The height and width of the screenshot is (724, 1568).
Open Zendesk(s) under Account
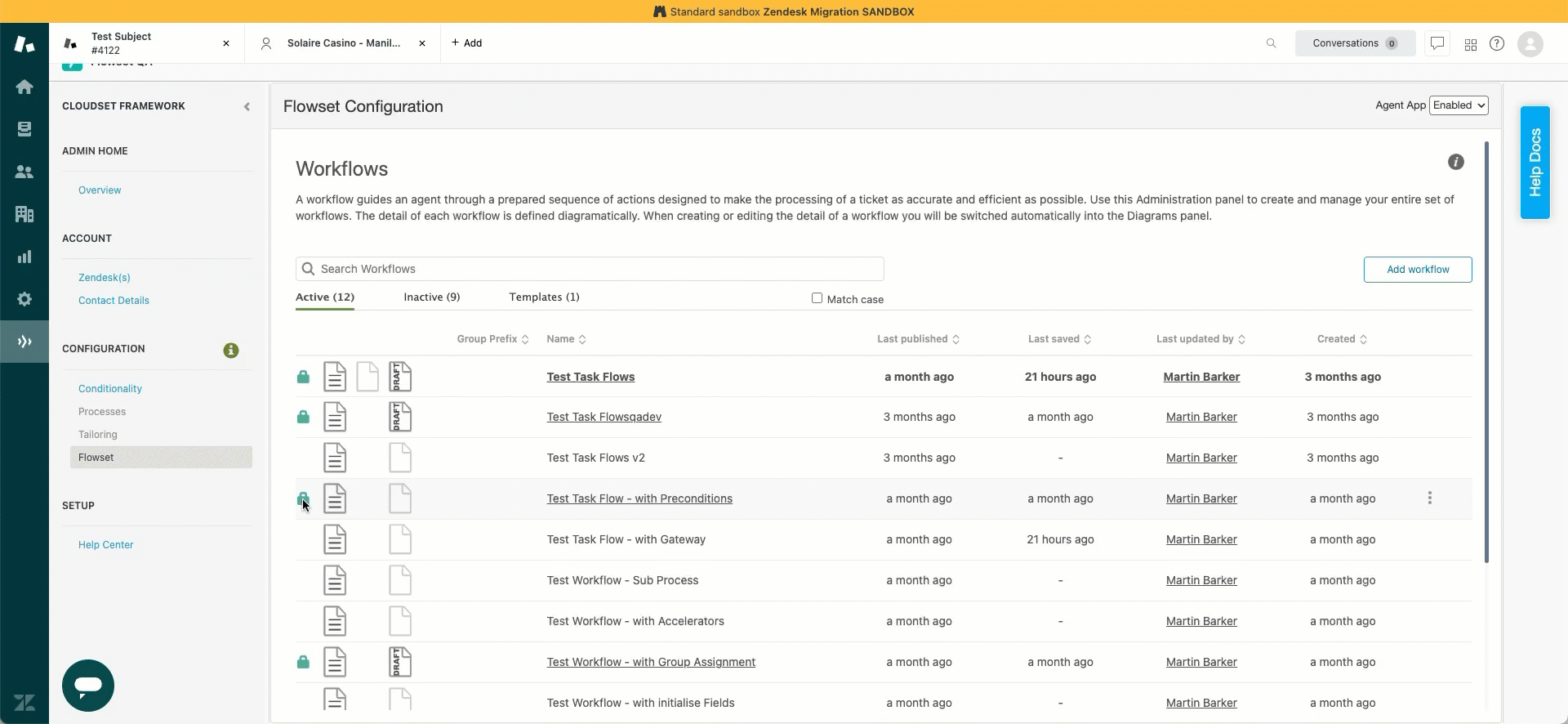pos(105,278)
